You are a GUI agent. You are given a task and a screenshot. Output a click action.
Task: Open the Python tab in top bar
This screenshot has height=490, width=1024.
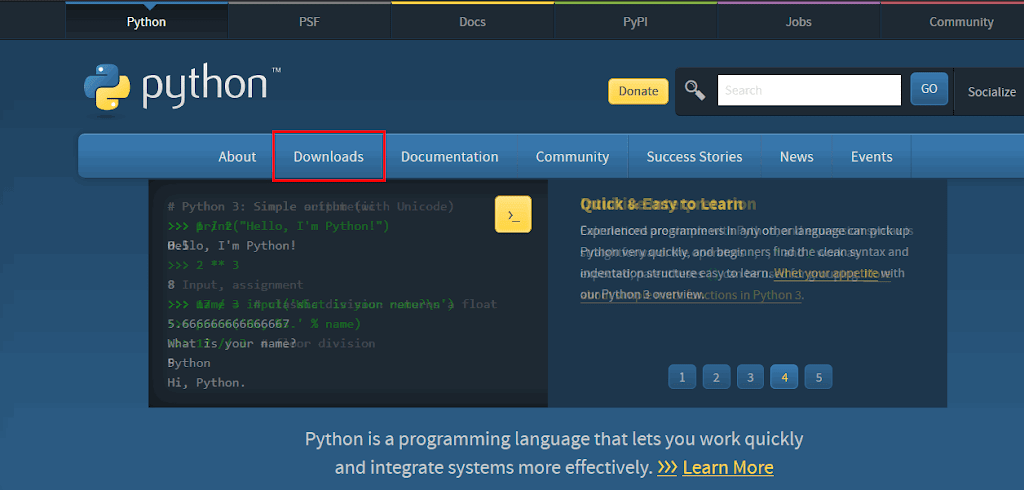[x=146, y=22]
